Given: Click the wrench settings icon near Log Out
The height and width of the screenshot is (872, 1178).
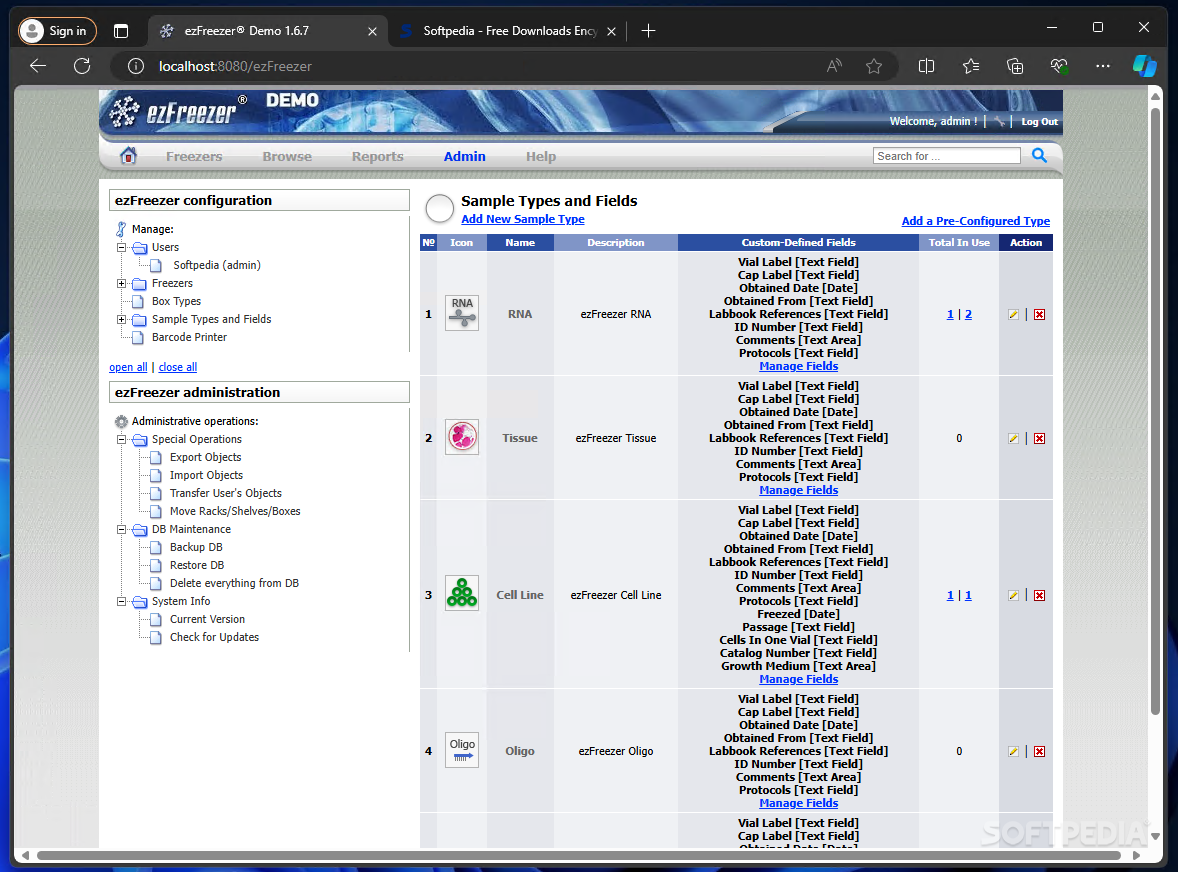Looking at the screenshot, I should pos(998,122).
